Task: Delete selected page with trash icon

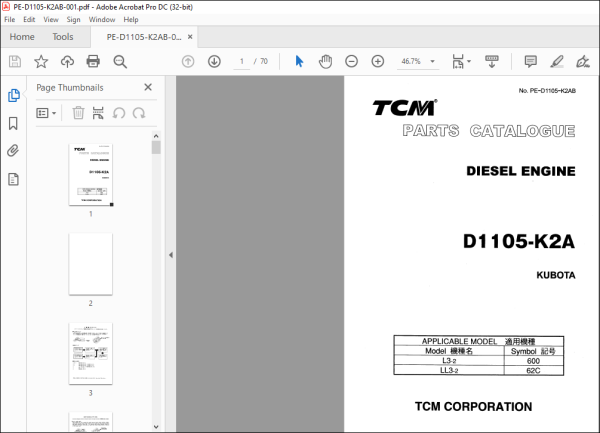Action: (78, 113)
